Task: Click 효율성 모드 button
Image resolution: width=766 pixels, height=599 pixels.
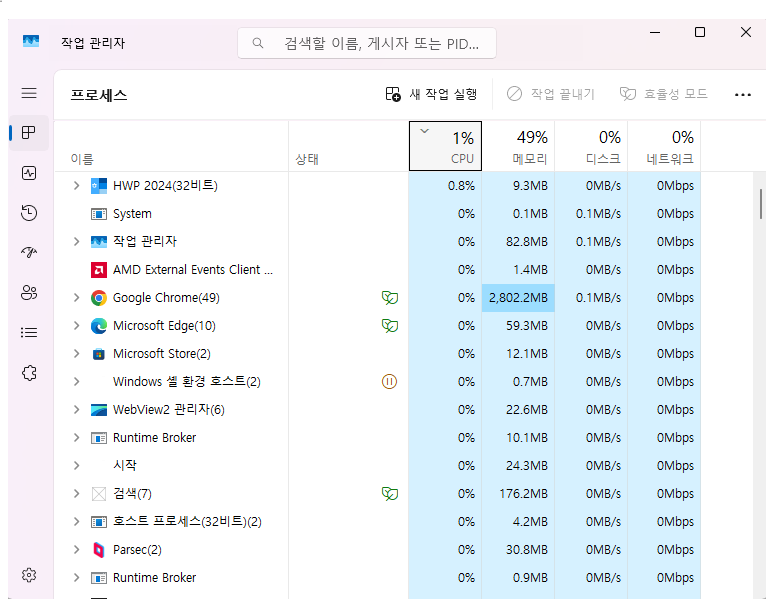Action: click(664, 94)
